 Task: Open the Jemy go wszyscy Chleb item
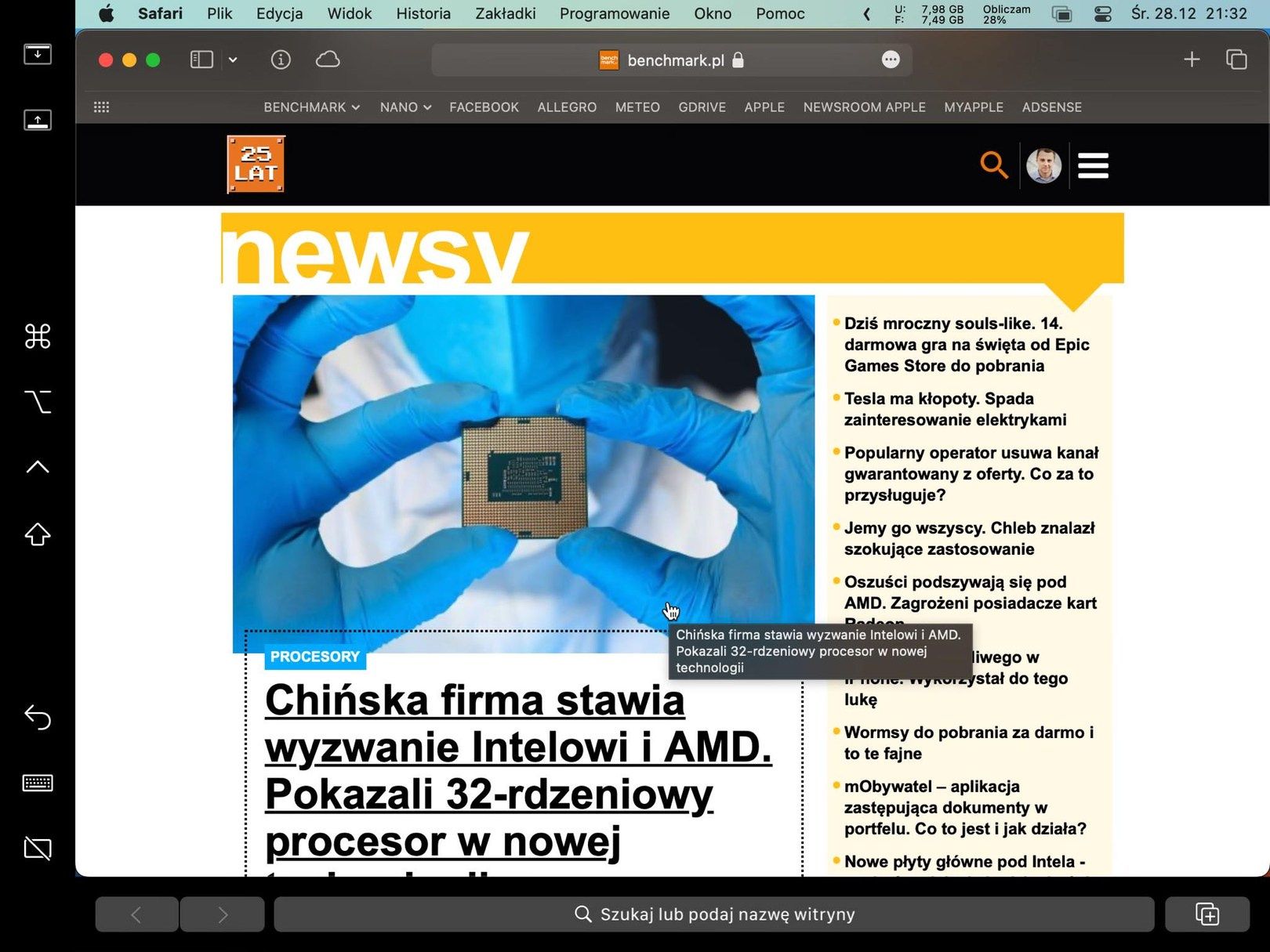[970, 538]
